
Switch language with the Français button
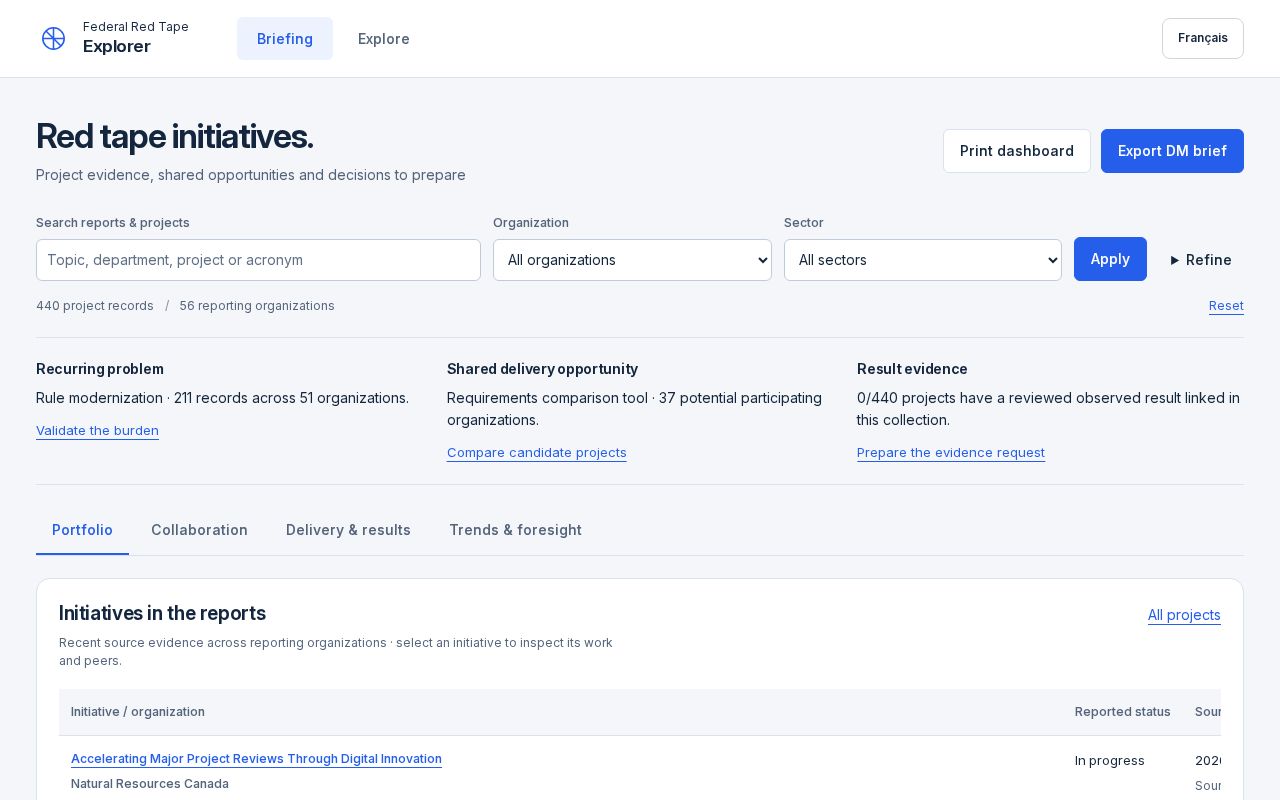pyautogui.click(x=1203, y=38)
